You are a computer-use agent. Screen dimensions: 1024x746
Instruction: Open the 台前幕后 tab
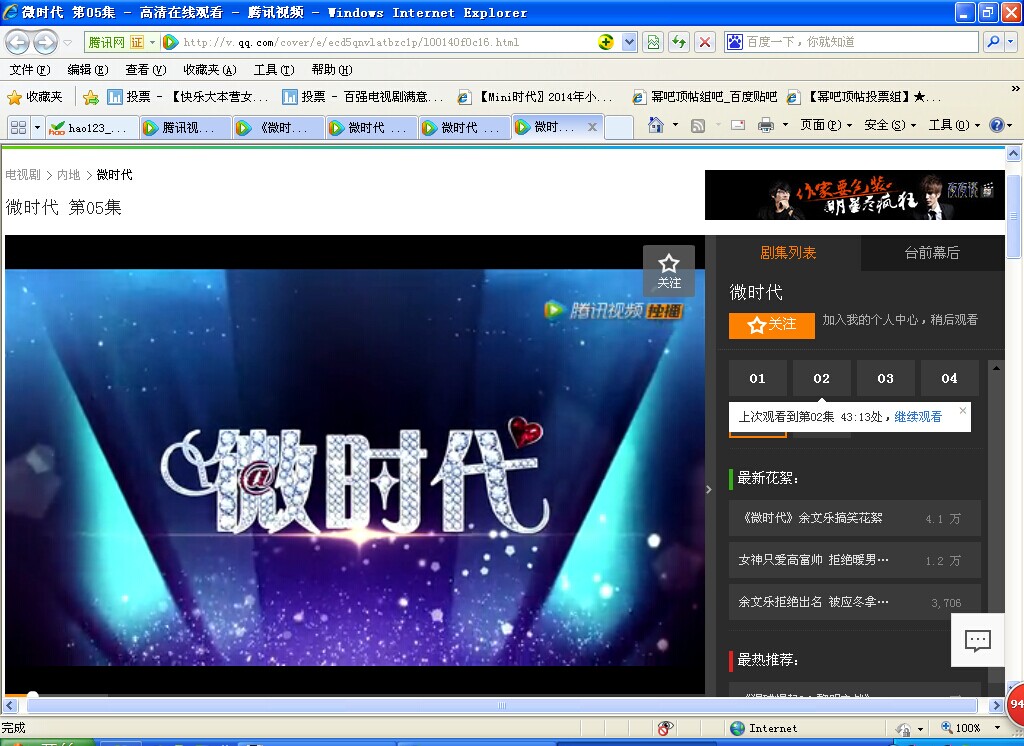click(932, 253)
